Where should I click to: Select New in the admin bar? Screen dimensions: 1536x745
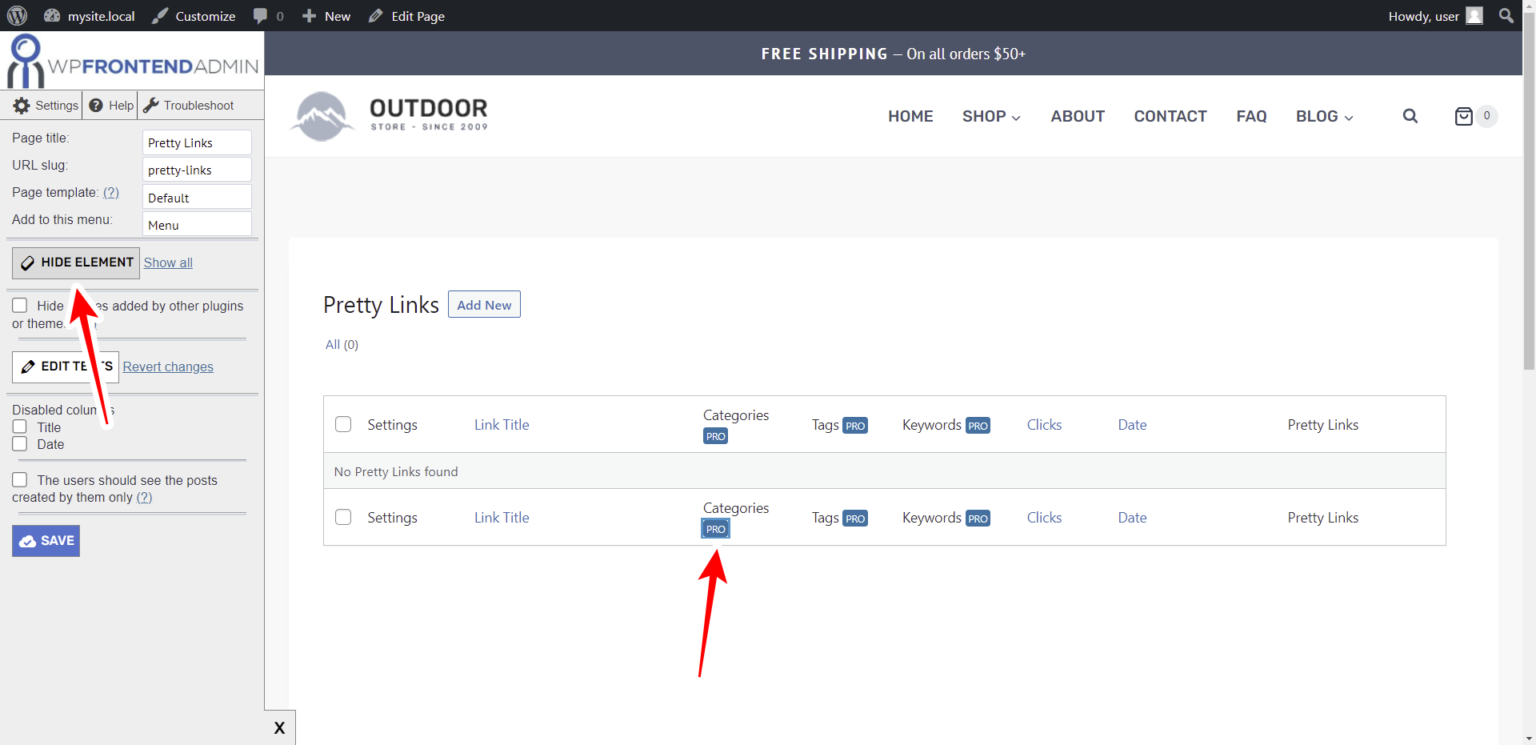click(x=325, y=15)
